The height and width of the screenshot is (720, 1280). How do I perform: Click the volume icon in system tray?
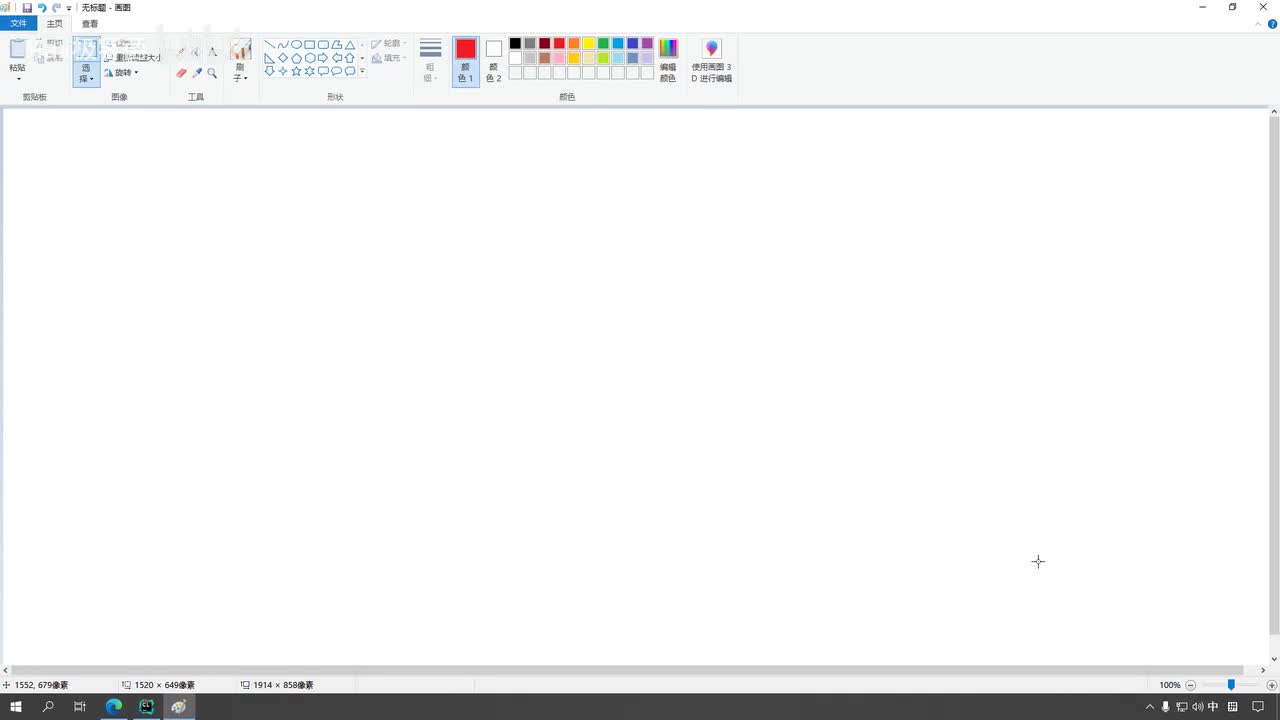1197,707
